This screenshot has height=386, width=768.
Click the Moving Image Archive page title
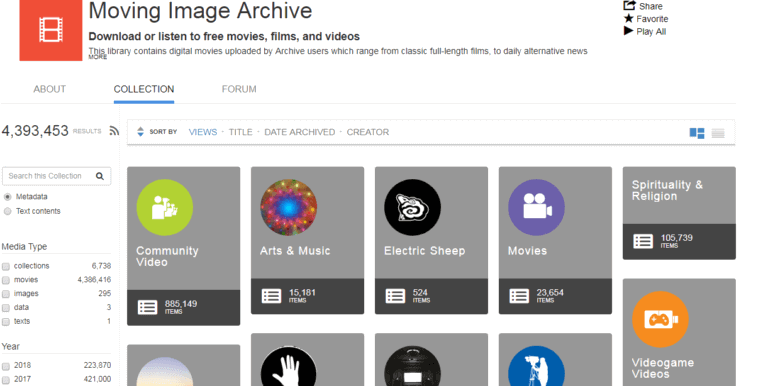tap(200, 10)
